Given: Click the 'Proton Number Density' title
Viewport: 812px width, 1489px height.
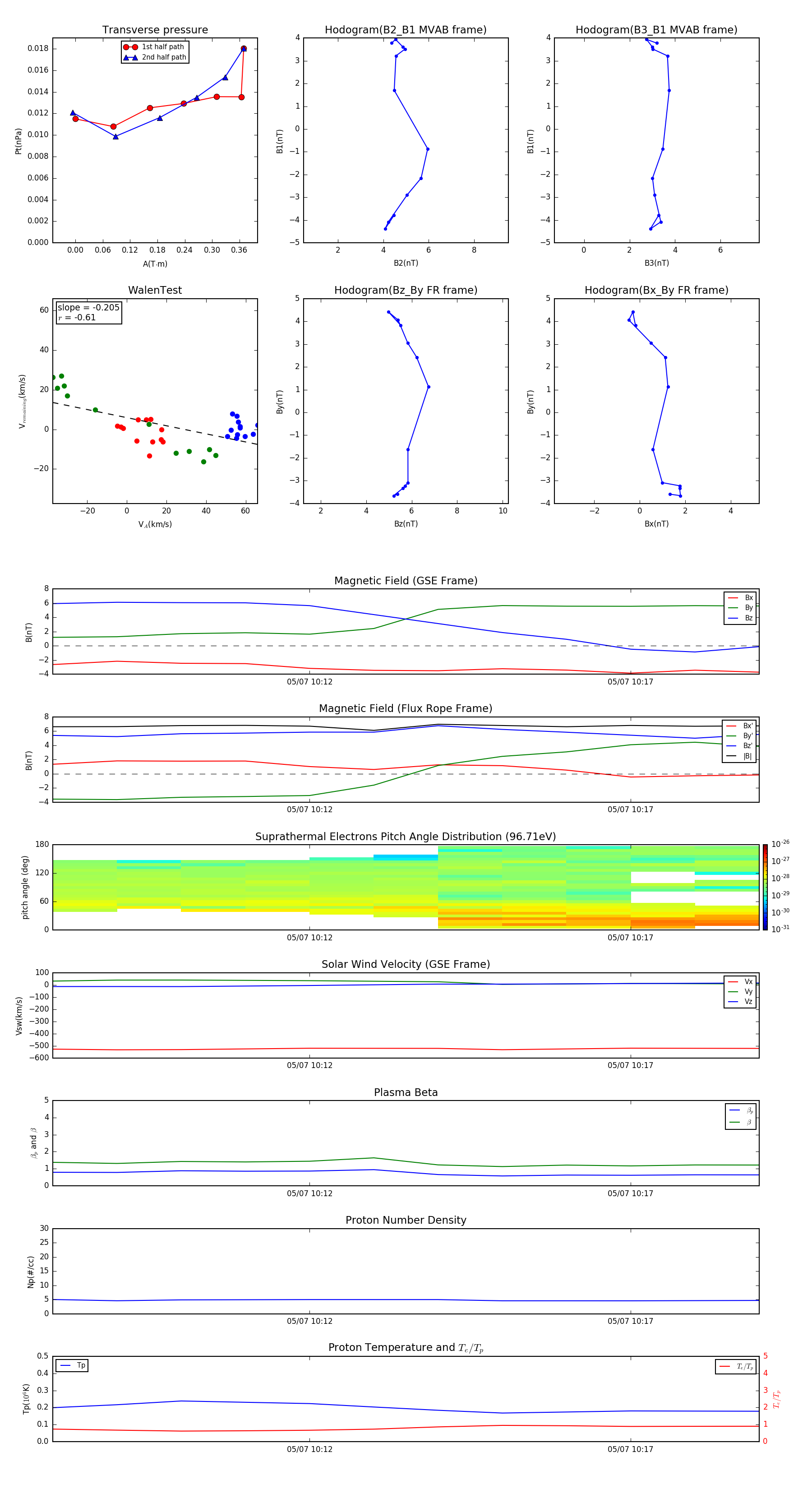Looking at the screenshot, I should point(406,1220).
